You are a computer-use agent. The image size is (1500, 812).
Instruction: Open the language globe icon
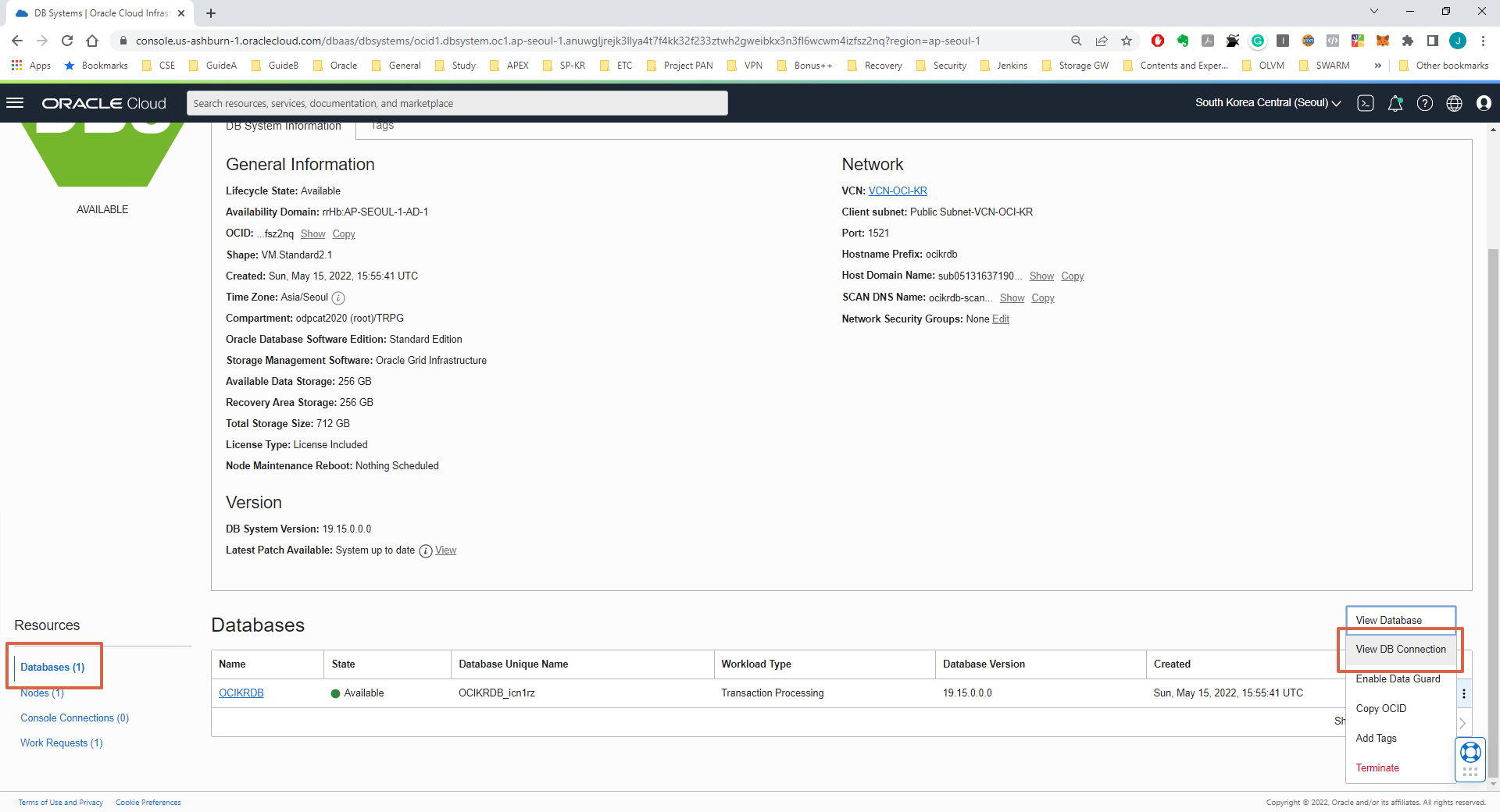[1454, 103]
